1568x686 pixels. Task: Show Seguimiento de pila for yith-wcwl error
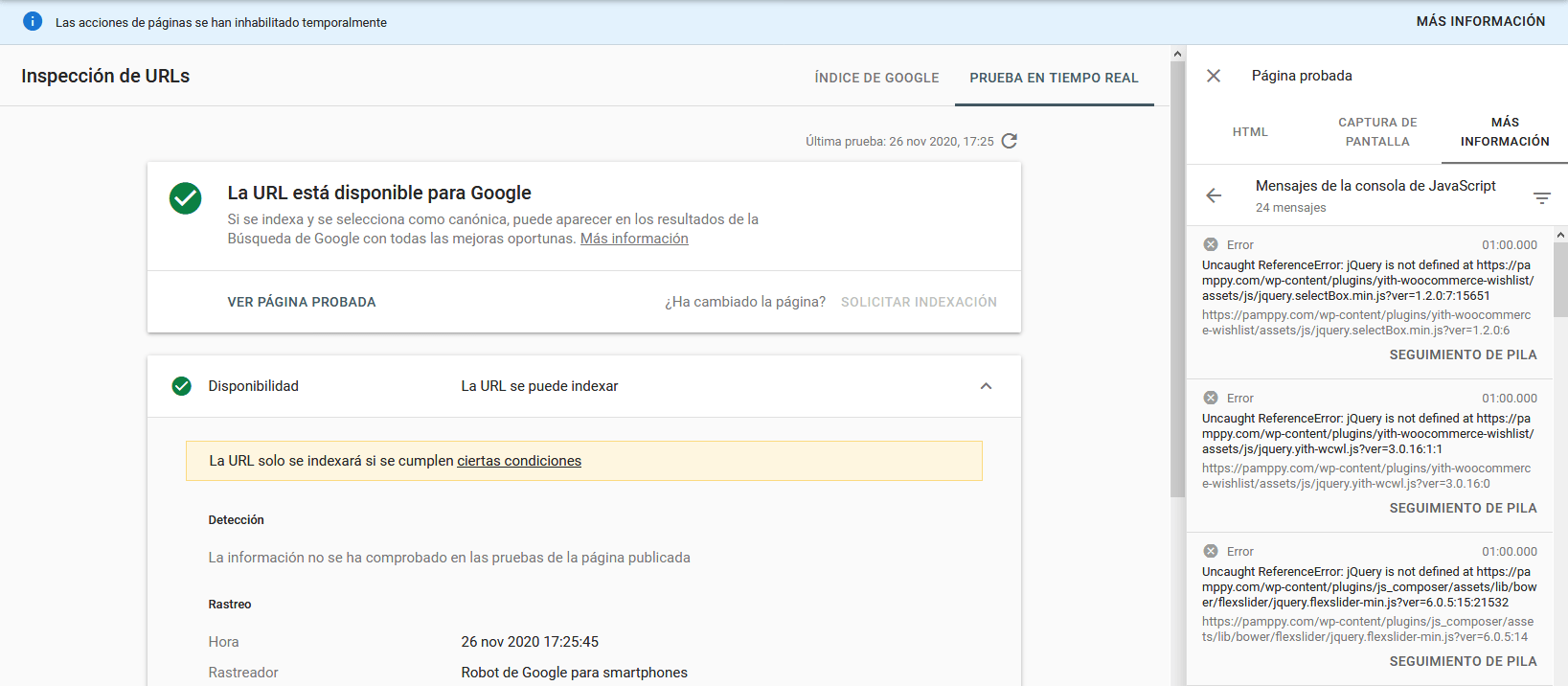point(1463,508)
